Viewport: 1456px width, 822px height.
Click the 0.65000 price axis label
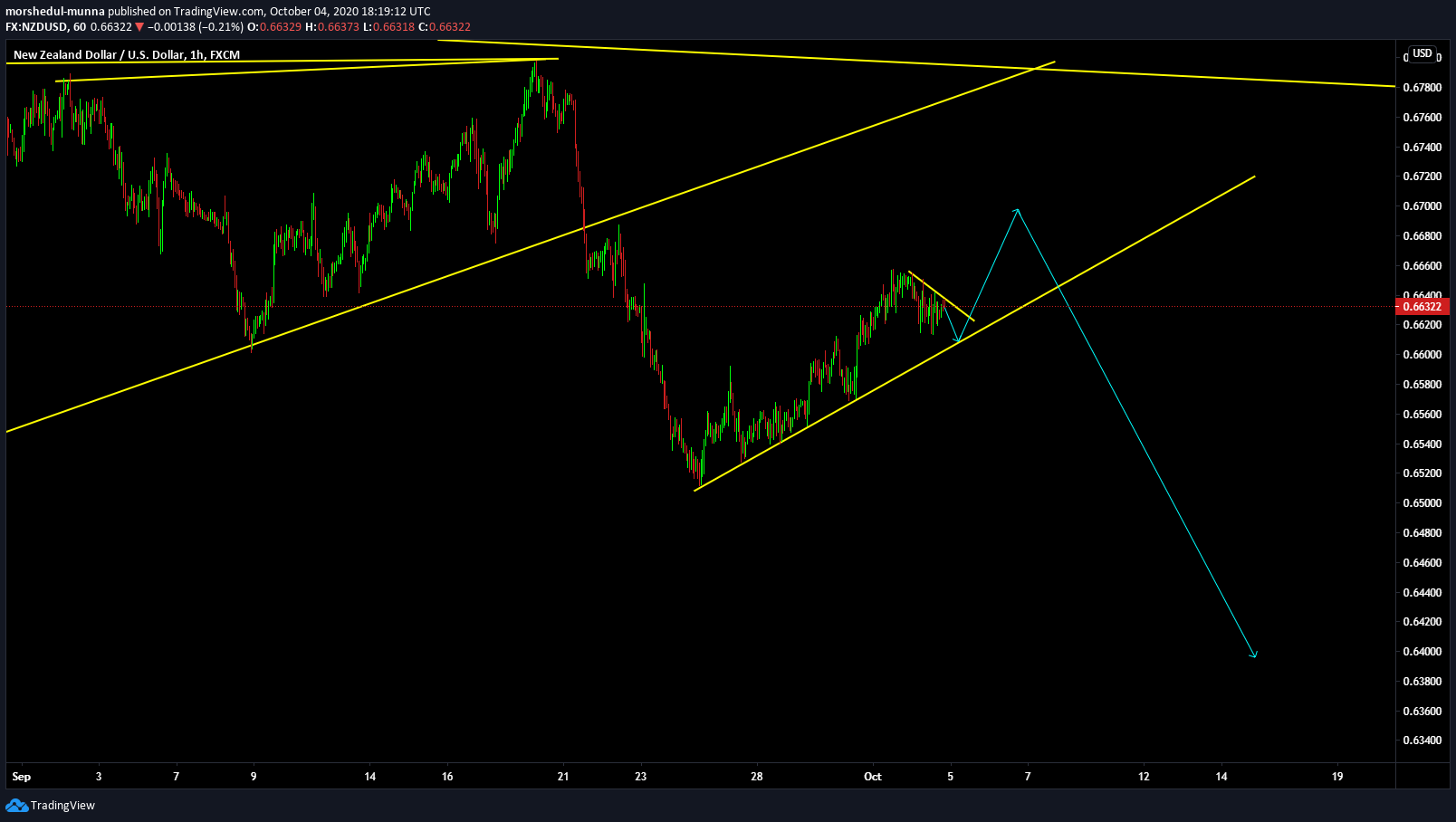pos(1422,503)
